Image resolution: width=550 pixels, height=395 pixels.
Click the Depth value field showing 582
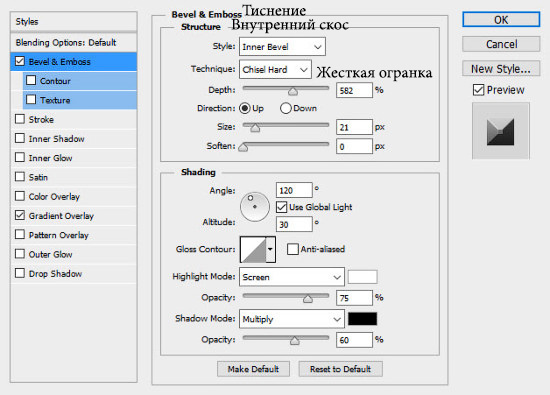[x=354, y=91]
